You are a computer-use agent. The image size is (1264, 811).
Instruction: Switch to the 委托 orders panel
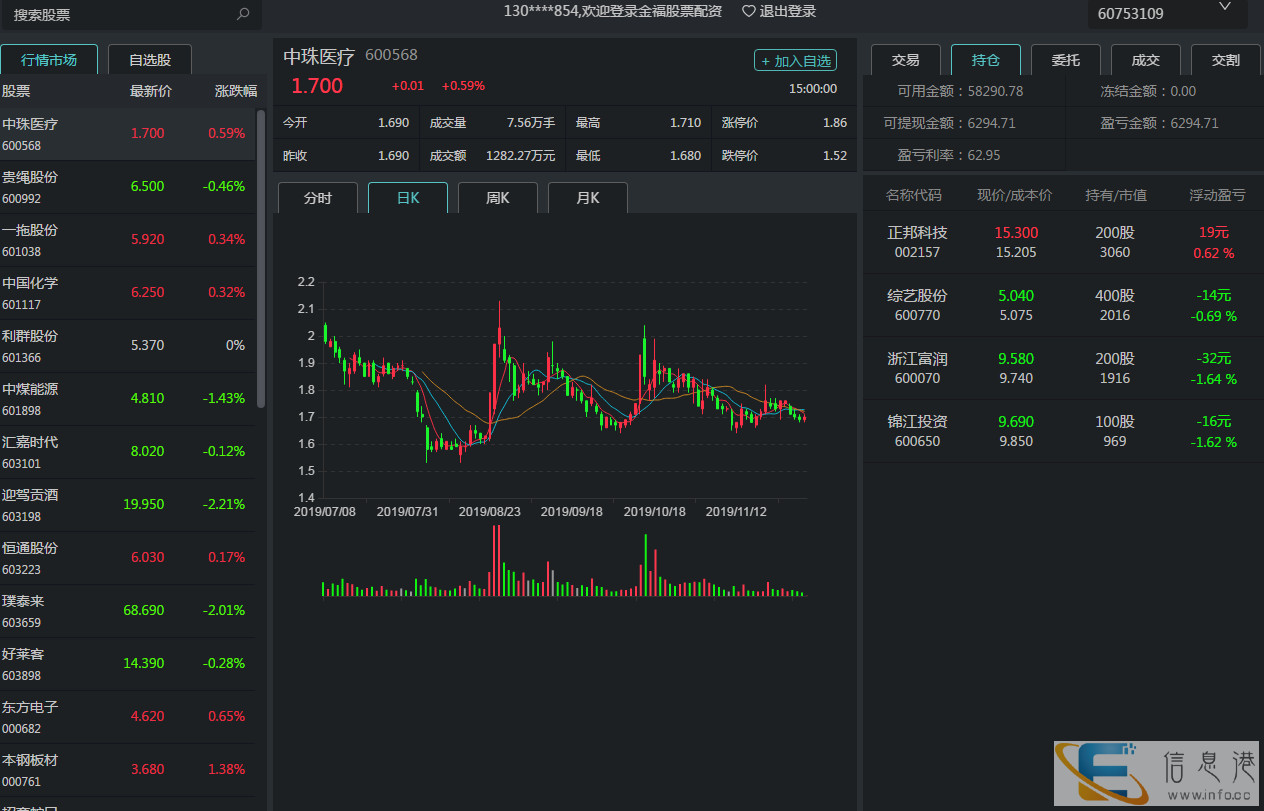pyautogui.click(x=1065, y=59)
